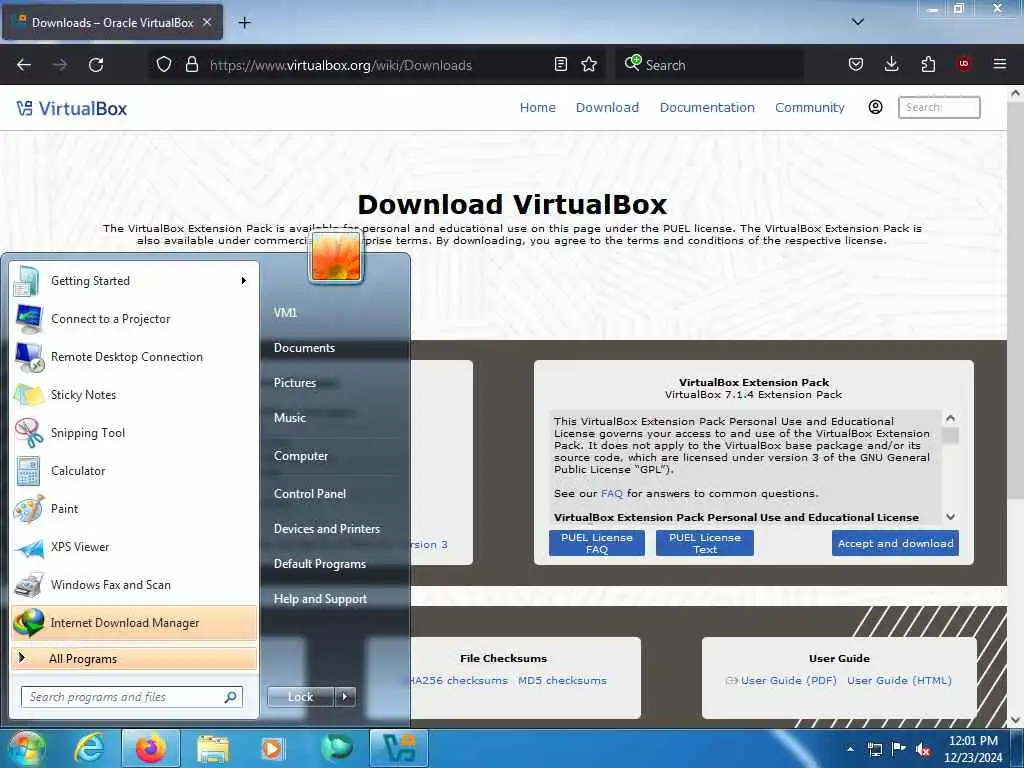The image size is (1024, 768).
Task: Click Search programs and files box
Action: pos(131,697)
